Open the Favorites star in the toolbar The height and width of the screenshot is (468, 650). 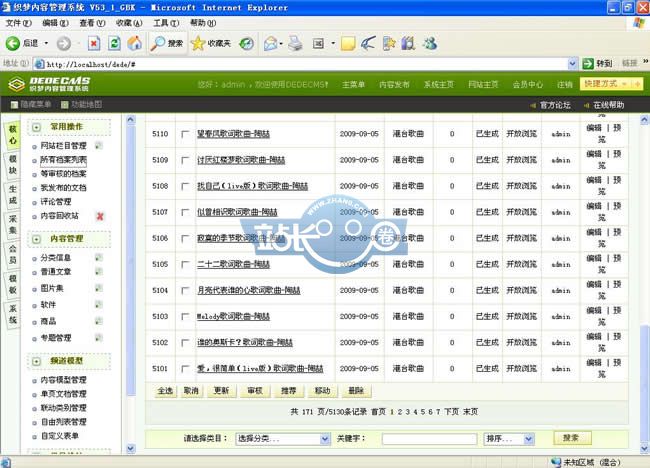[198, 43]
